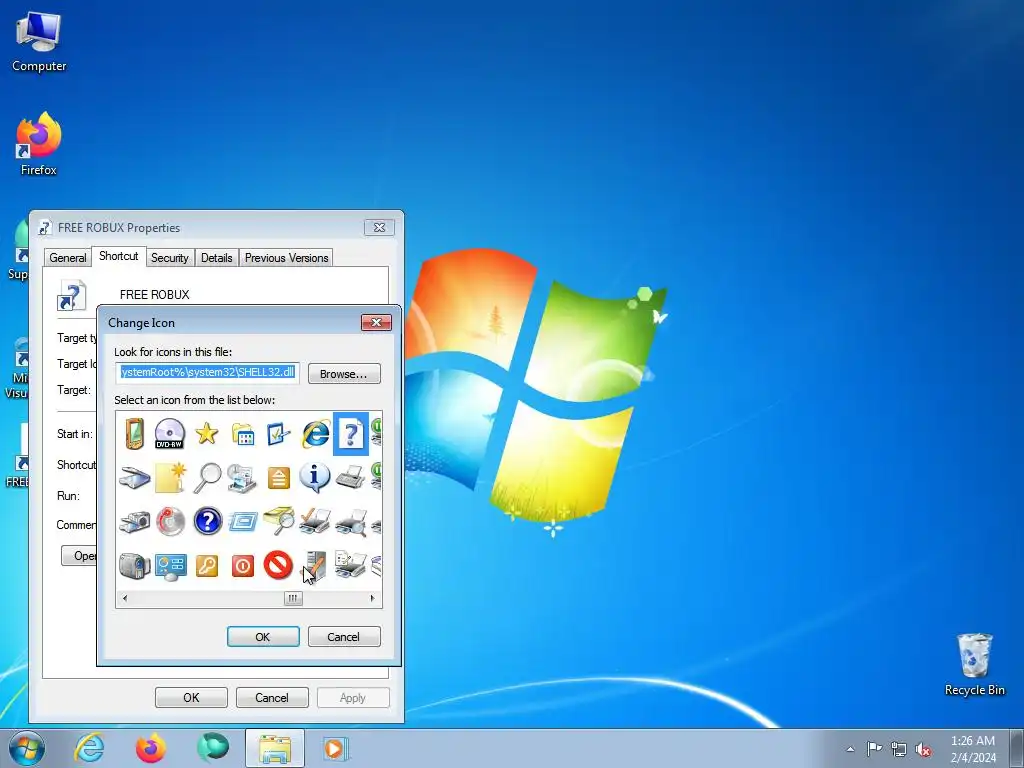1024x768 pixels.
Task: Pick the blue moving window frames icon
Action: click(x=243, y=522)
